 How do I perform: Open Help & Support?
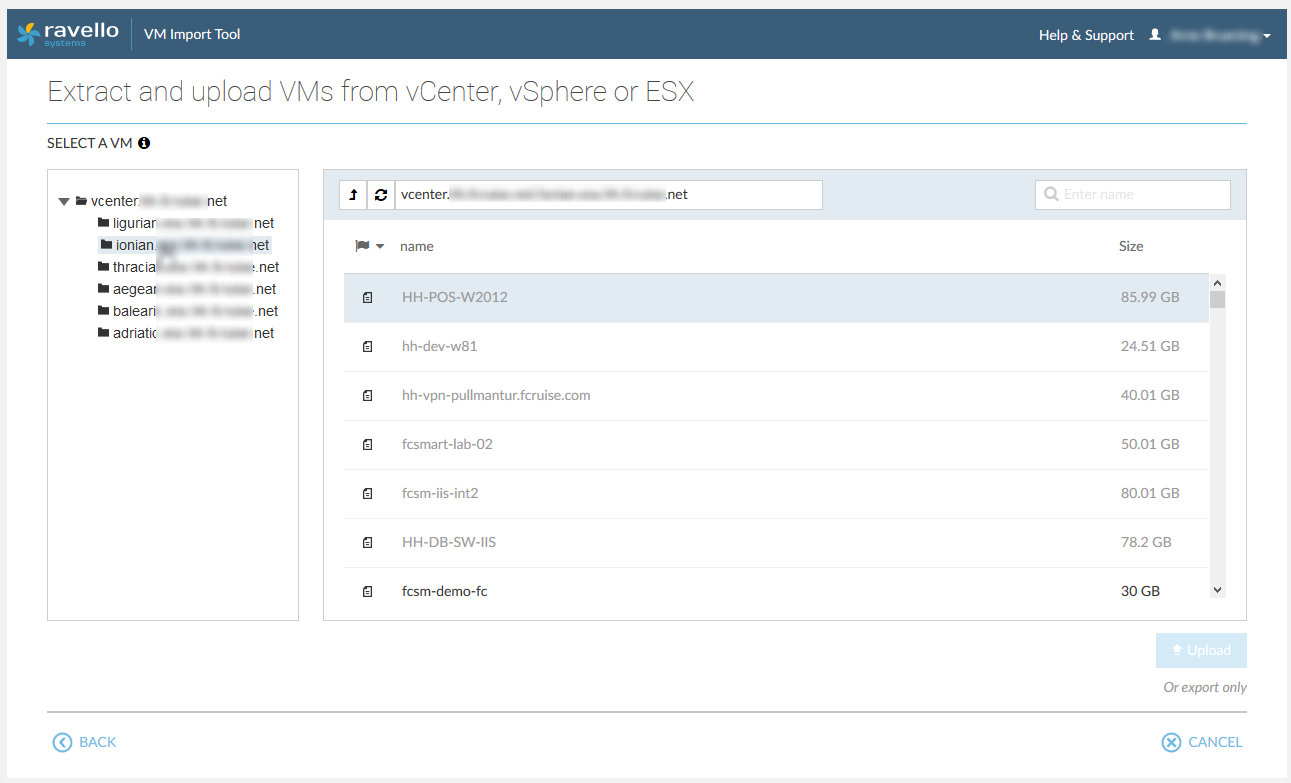click(x=1086, y=35)
